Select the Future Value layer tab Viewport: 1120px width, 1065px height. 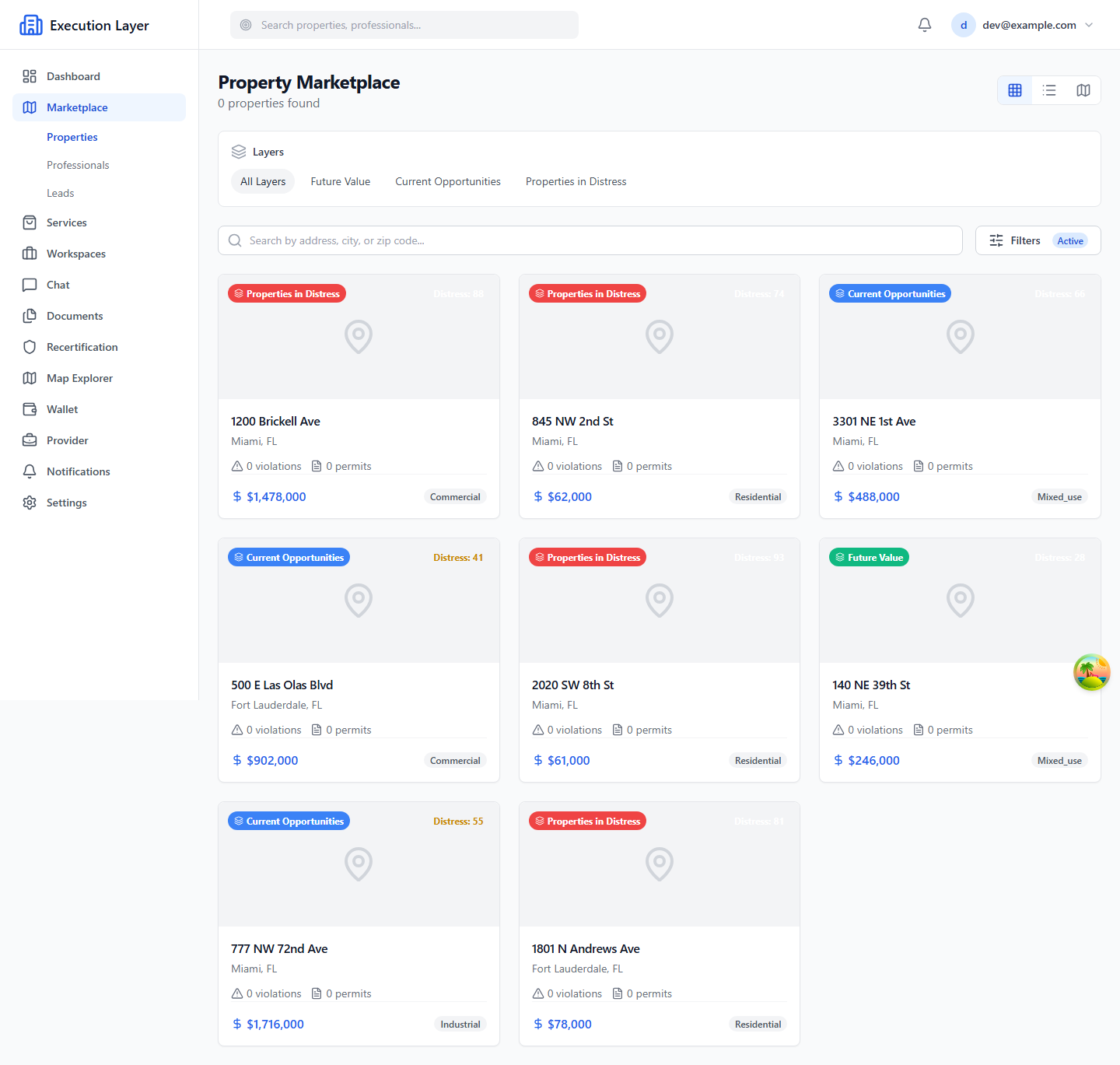tap(341, 181)
